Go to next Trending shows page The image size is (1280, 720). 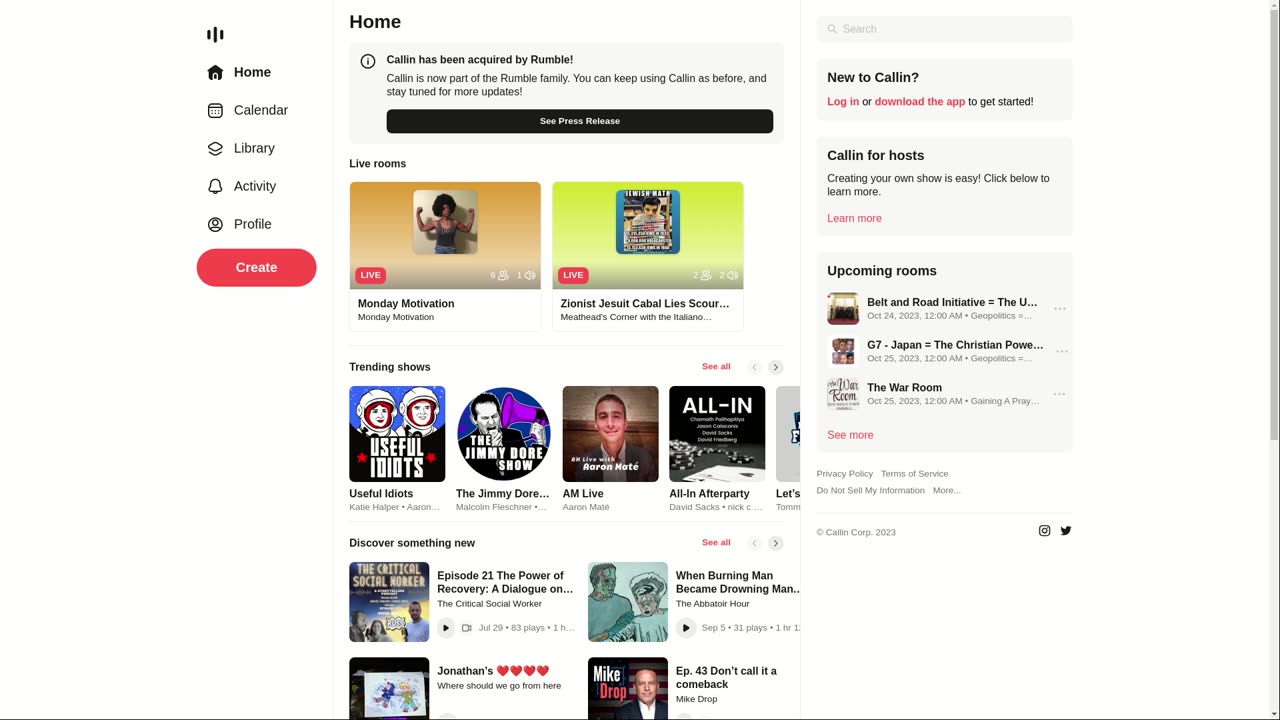775,367
